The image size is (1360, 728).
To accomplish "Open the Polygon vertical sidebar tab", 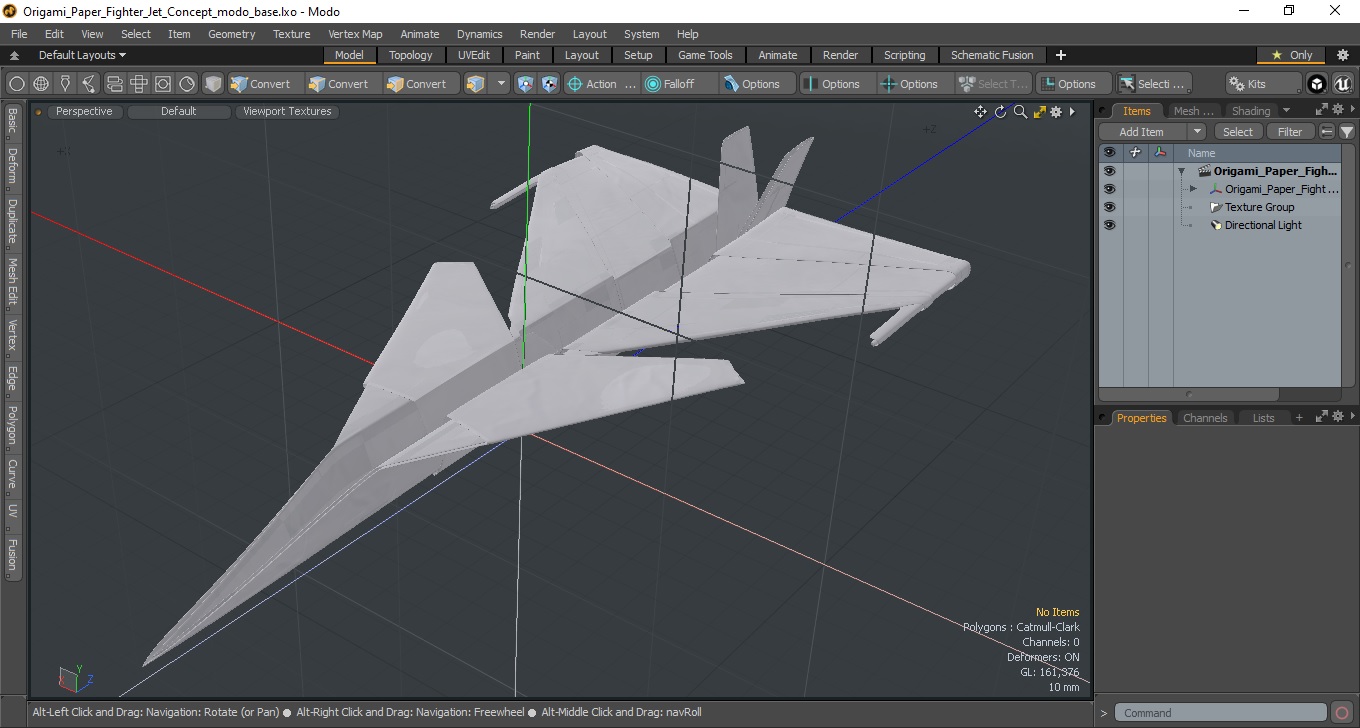I will pyautogui.click(x=12, y=425).
